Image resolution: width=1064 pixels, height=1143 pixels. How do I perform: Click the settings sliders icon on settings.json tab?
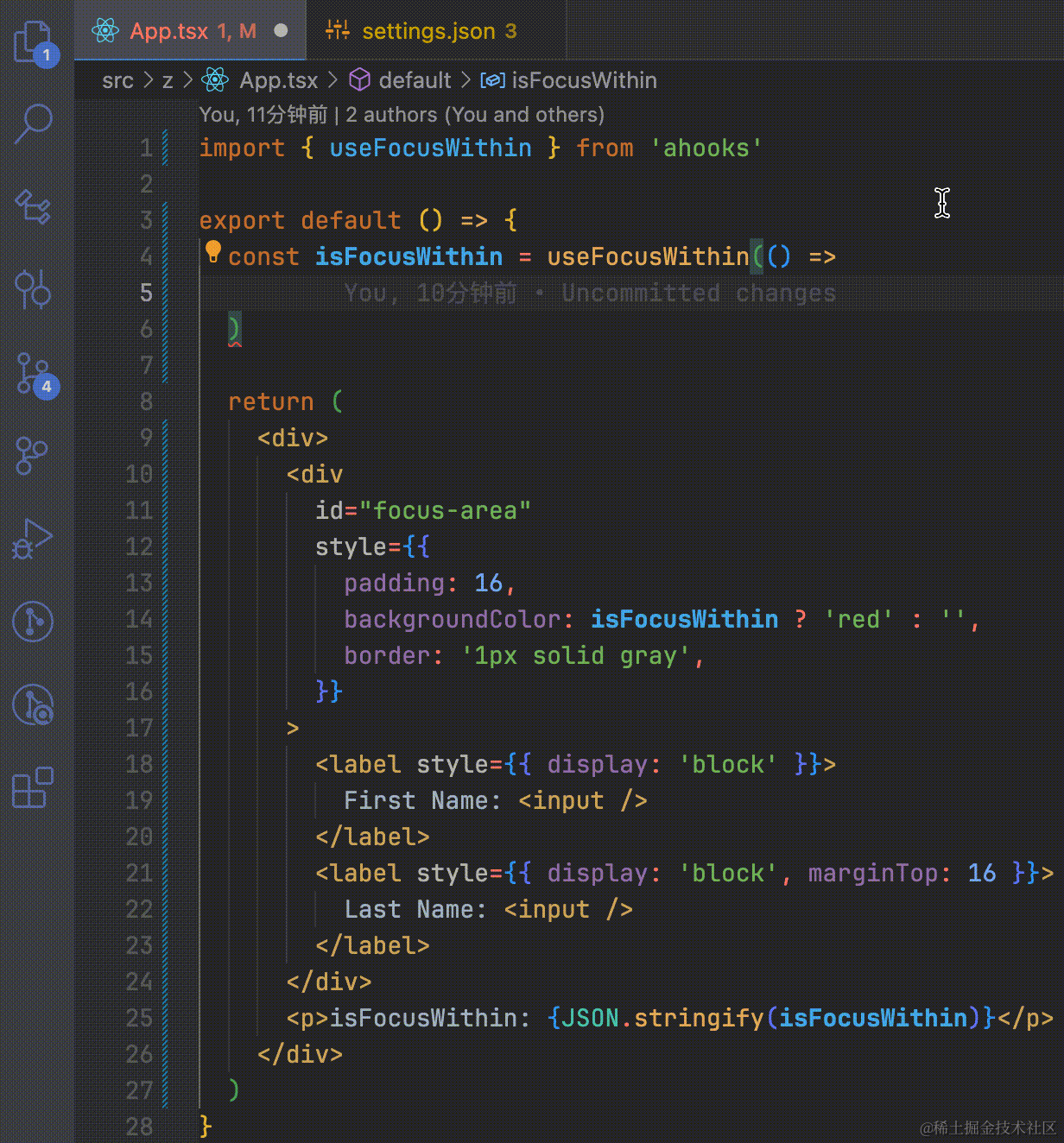pyautogui.click(x=338, y=31)
